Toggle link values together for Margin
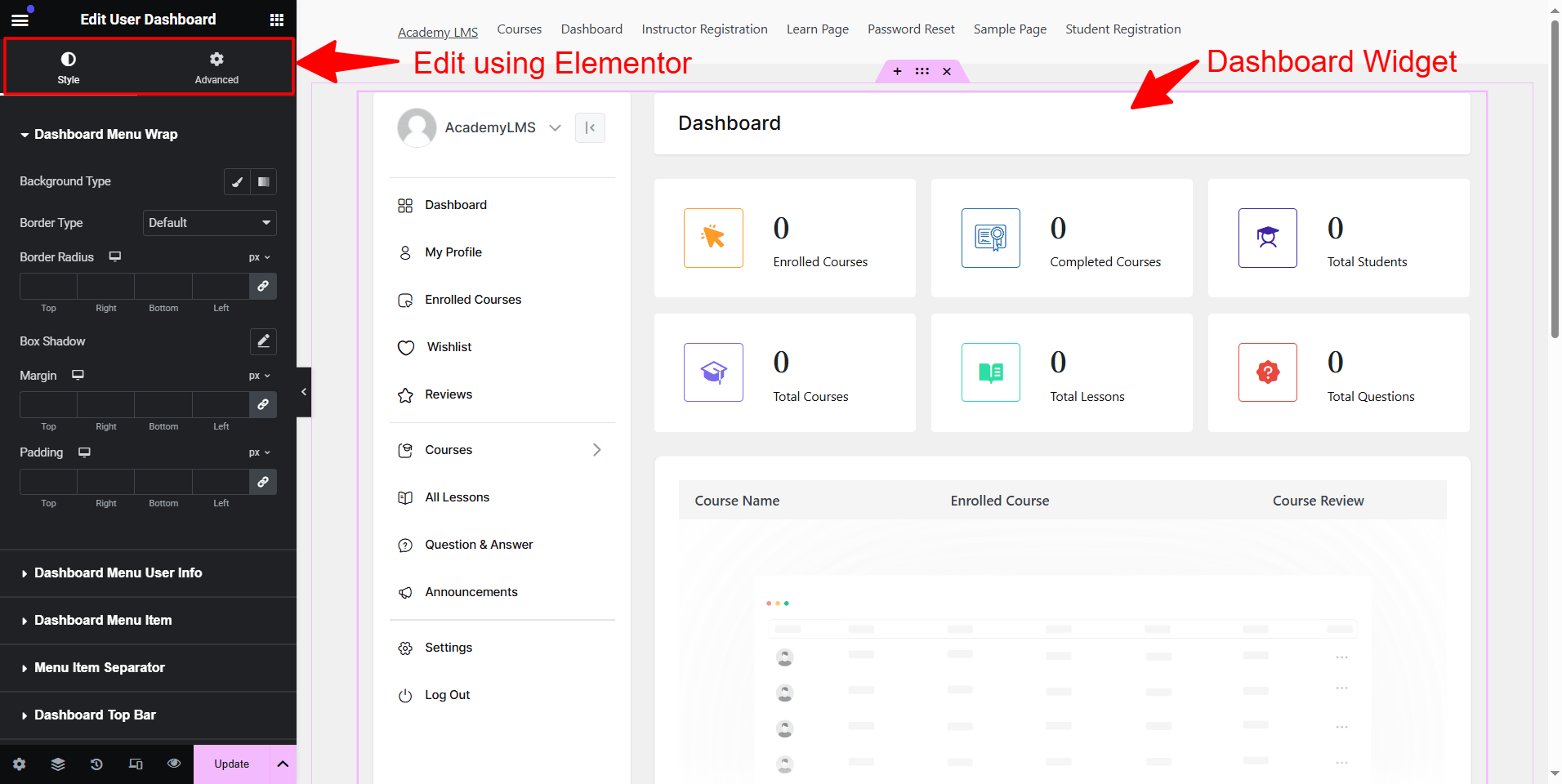 coord(262,404)
